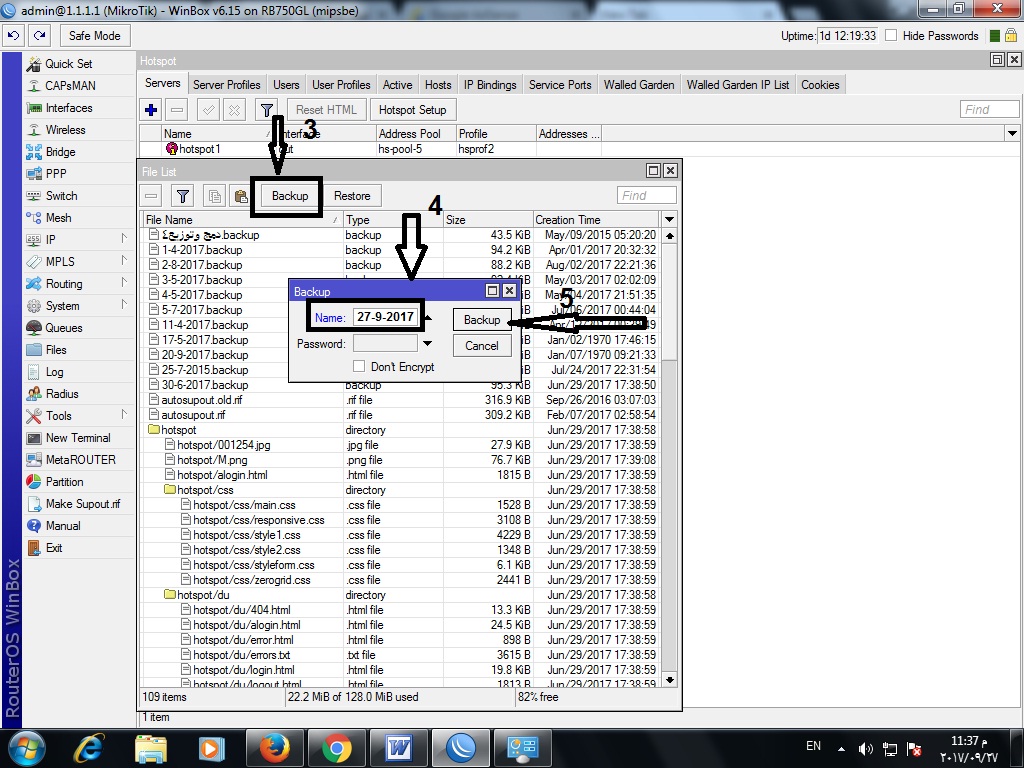
Task: Expand Password field dropdown arrow
Action: pyautogui.click(x=427, y=344)
